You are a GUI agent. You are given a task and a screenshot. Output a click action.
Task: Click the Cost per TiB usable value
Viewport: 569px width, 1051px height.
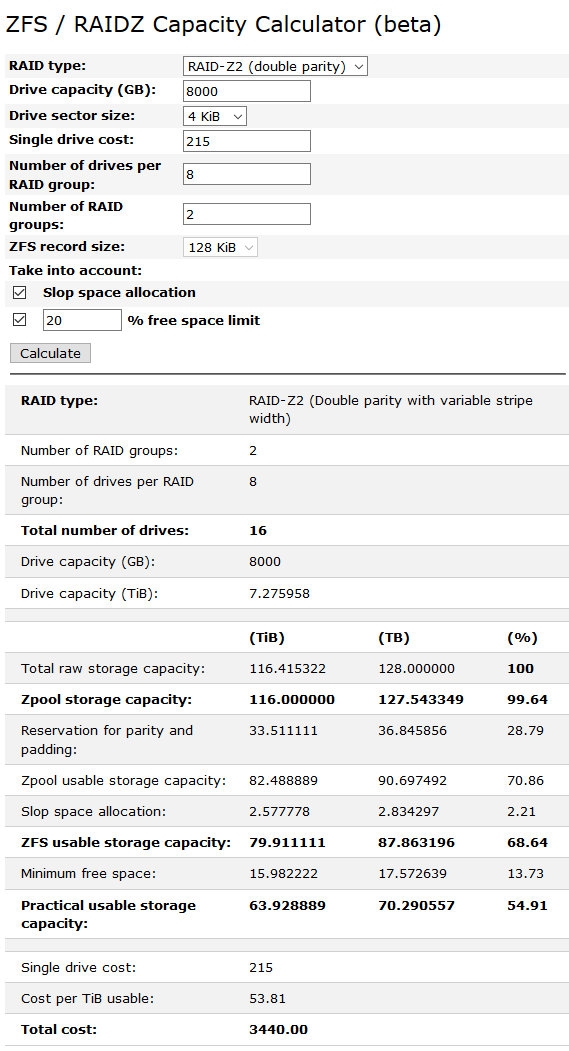(x=267, y=999)
